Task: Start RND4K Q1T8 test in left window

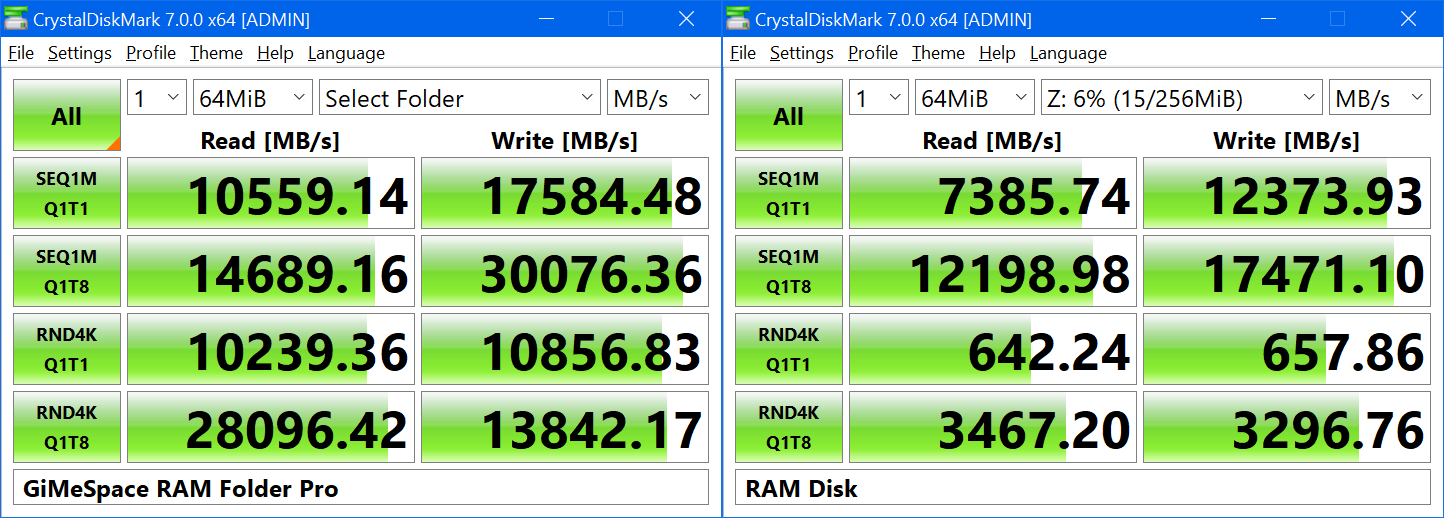Action: pyautogui.click(x=67, y=427)
